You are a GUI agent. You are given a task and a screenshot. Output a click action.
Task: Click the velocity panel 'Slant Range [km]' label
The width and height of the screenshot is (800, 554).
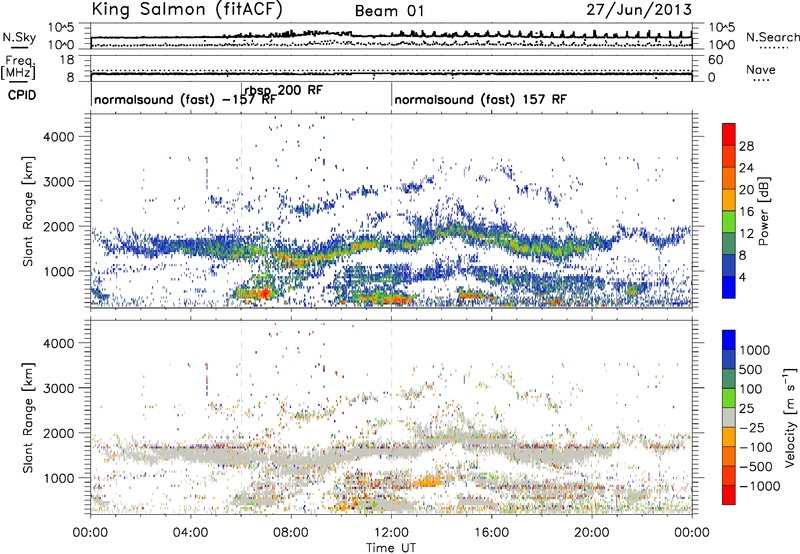coord(28,417)
